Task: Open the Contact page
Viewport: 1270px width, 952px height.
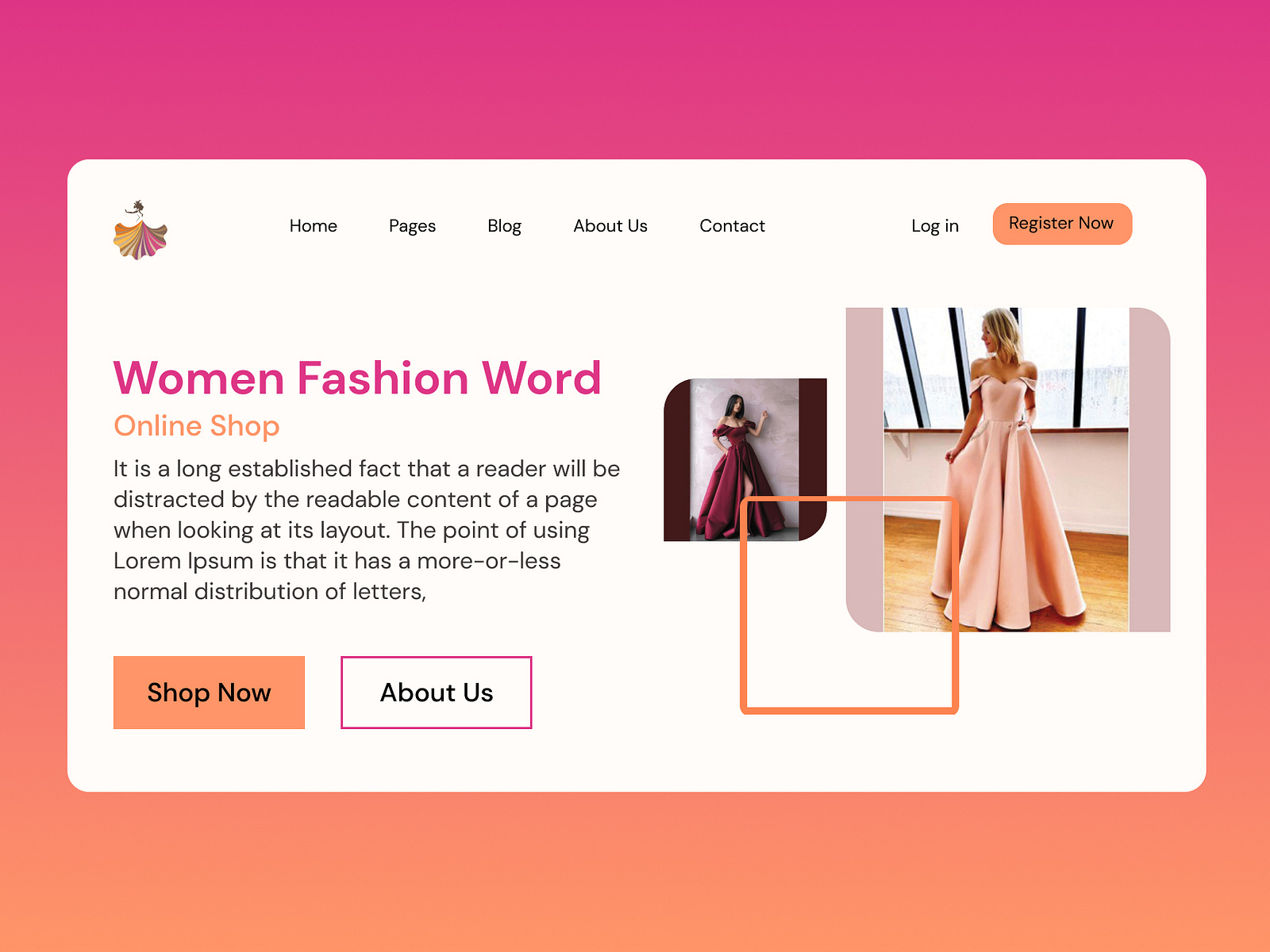Action: [732, 226]
